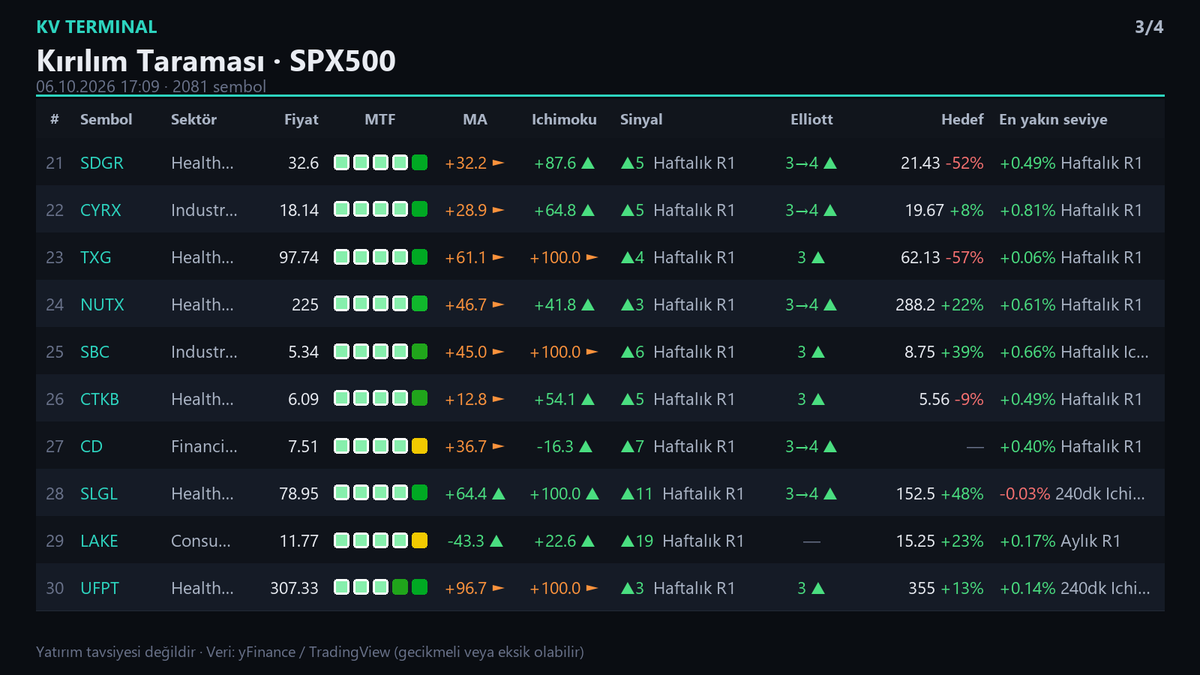Click the Fiyat column header
This screenshot has height=675, width=1200.
coord(301,119)
